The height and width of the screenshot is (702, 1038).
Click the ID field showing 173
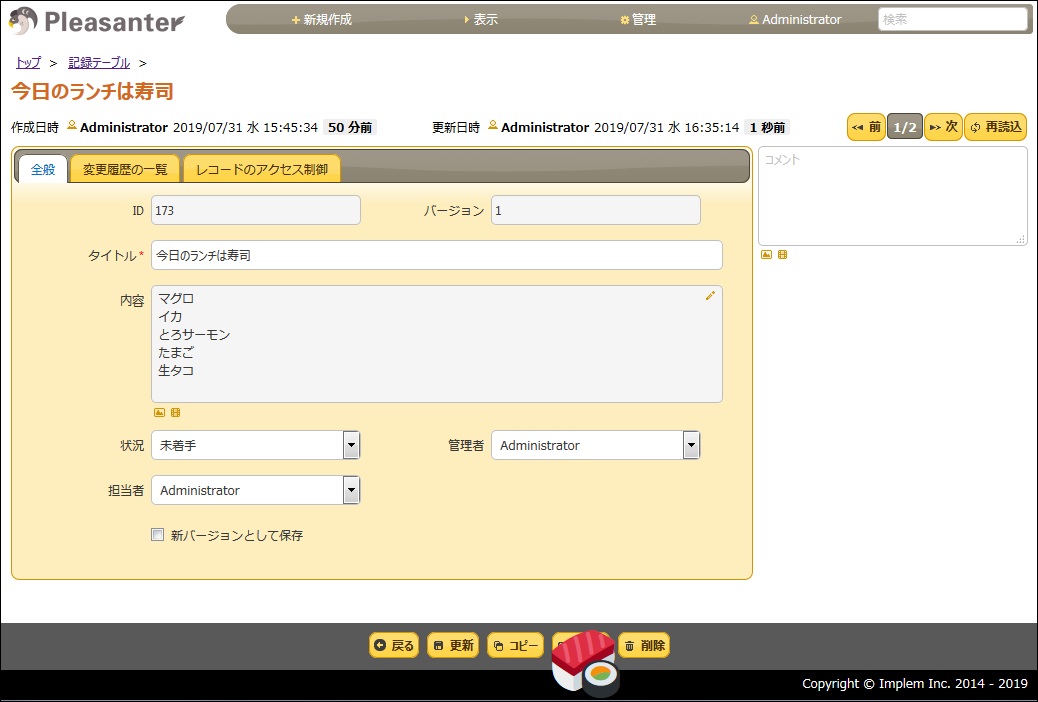256,210
